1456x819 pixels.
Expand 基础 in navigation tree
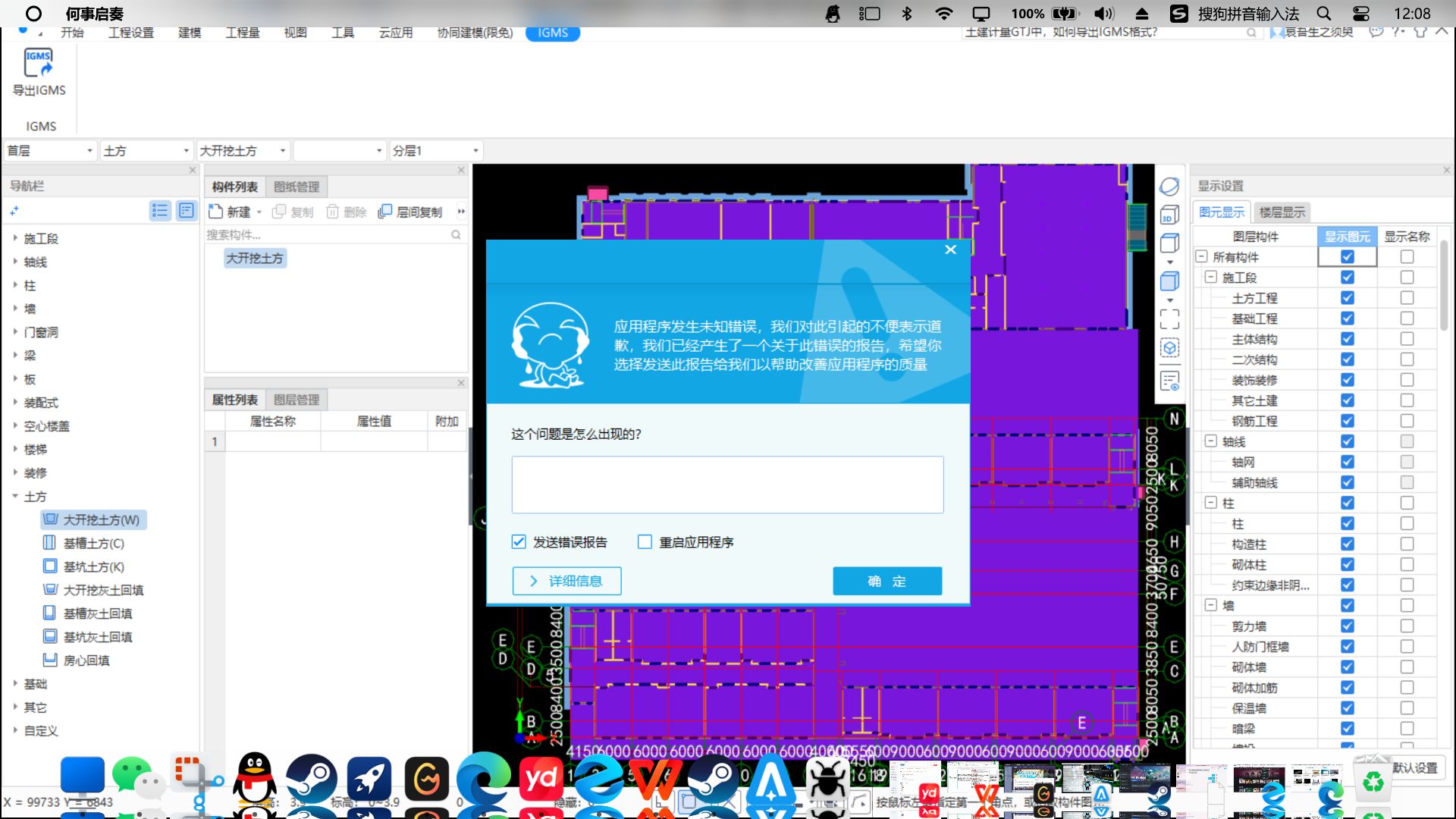(15, 683)
